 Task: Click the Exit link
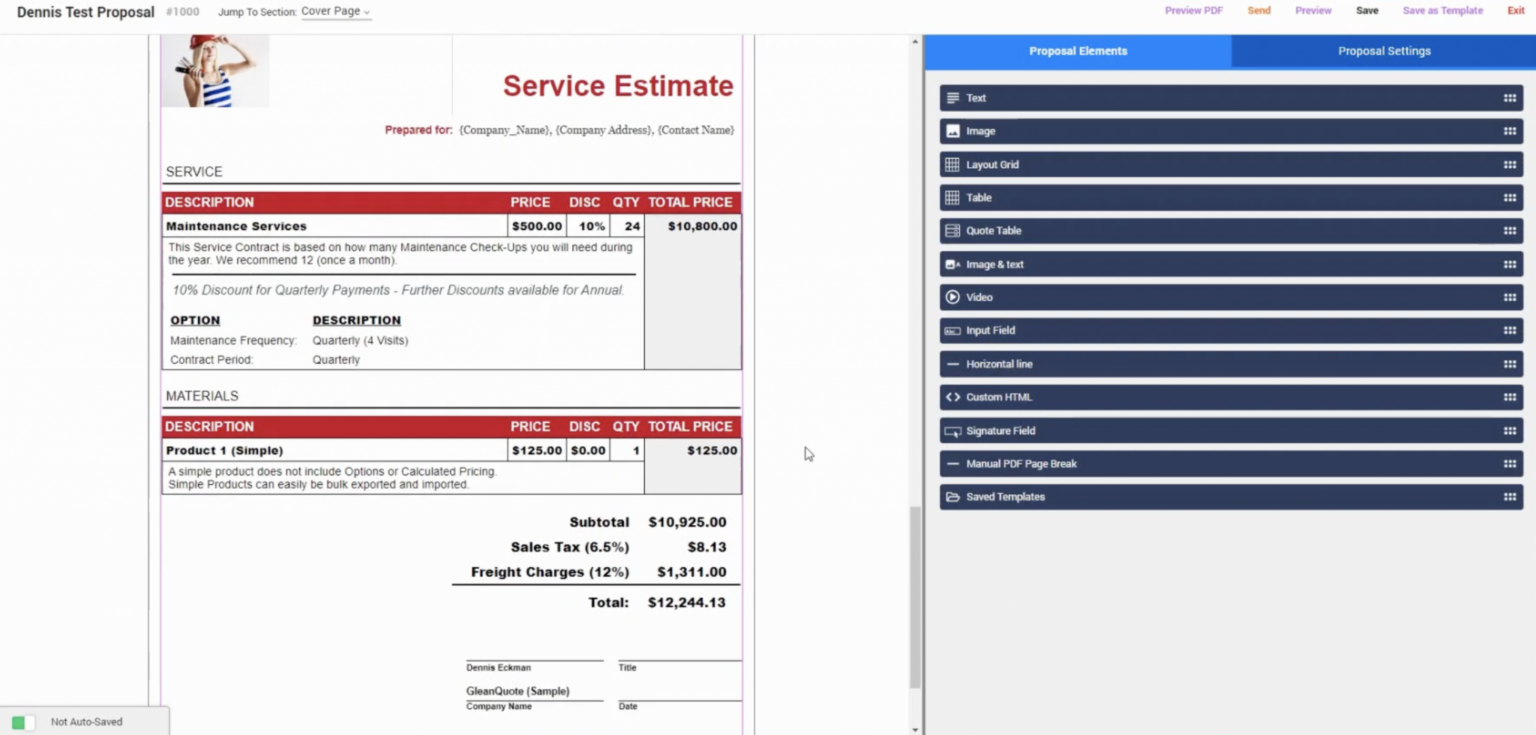click(1516, 11)
